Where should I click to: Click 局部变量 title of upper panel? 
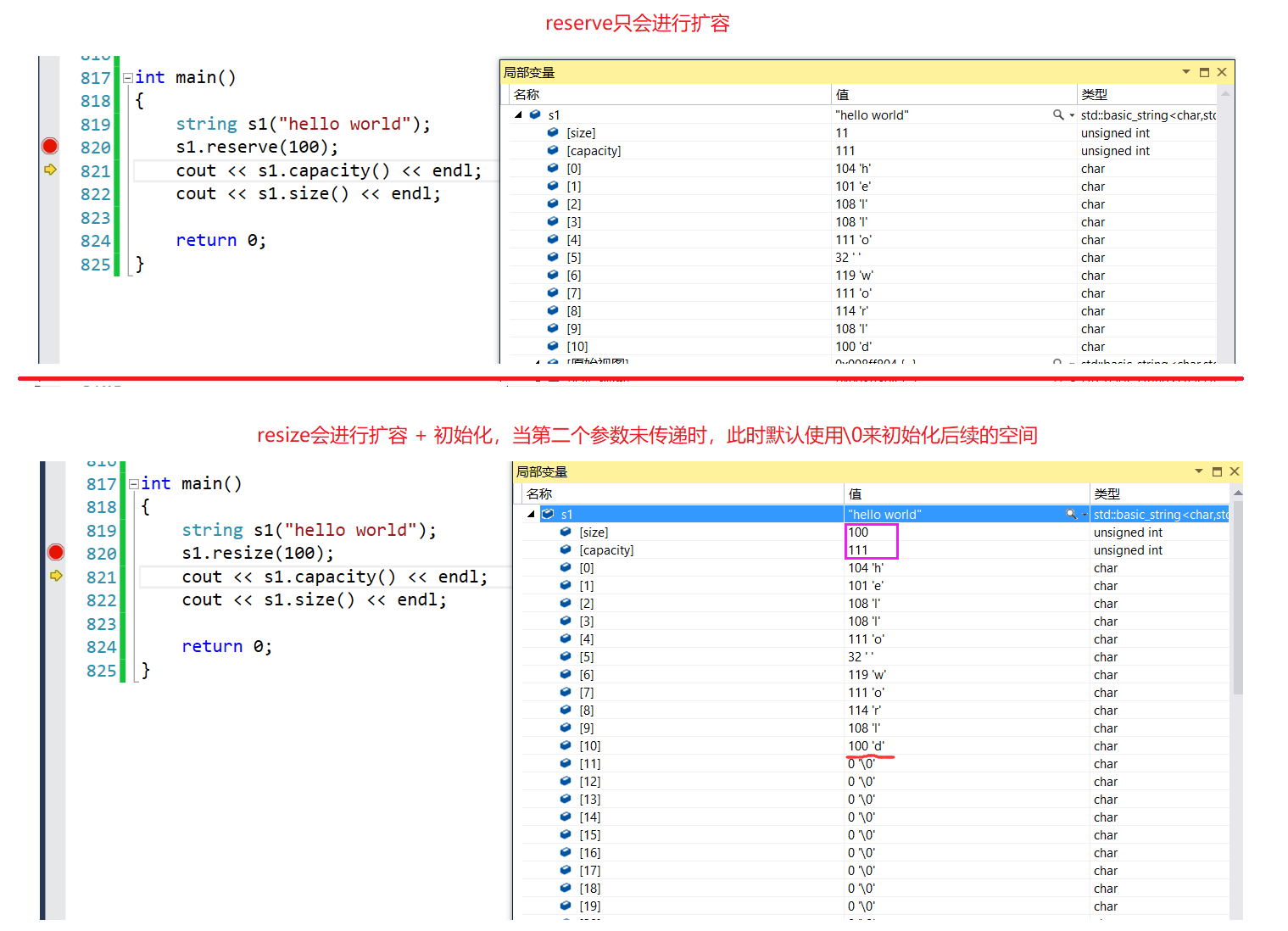click(529, 73)
